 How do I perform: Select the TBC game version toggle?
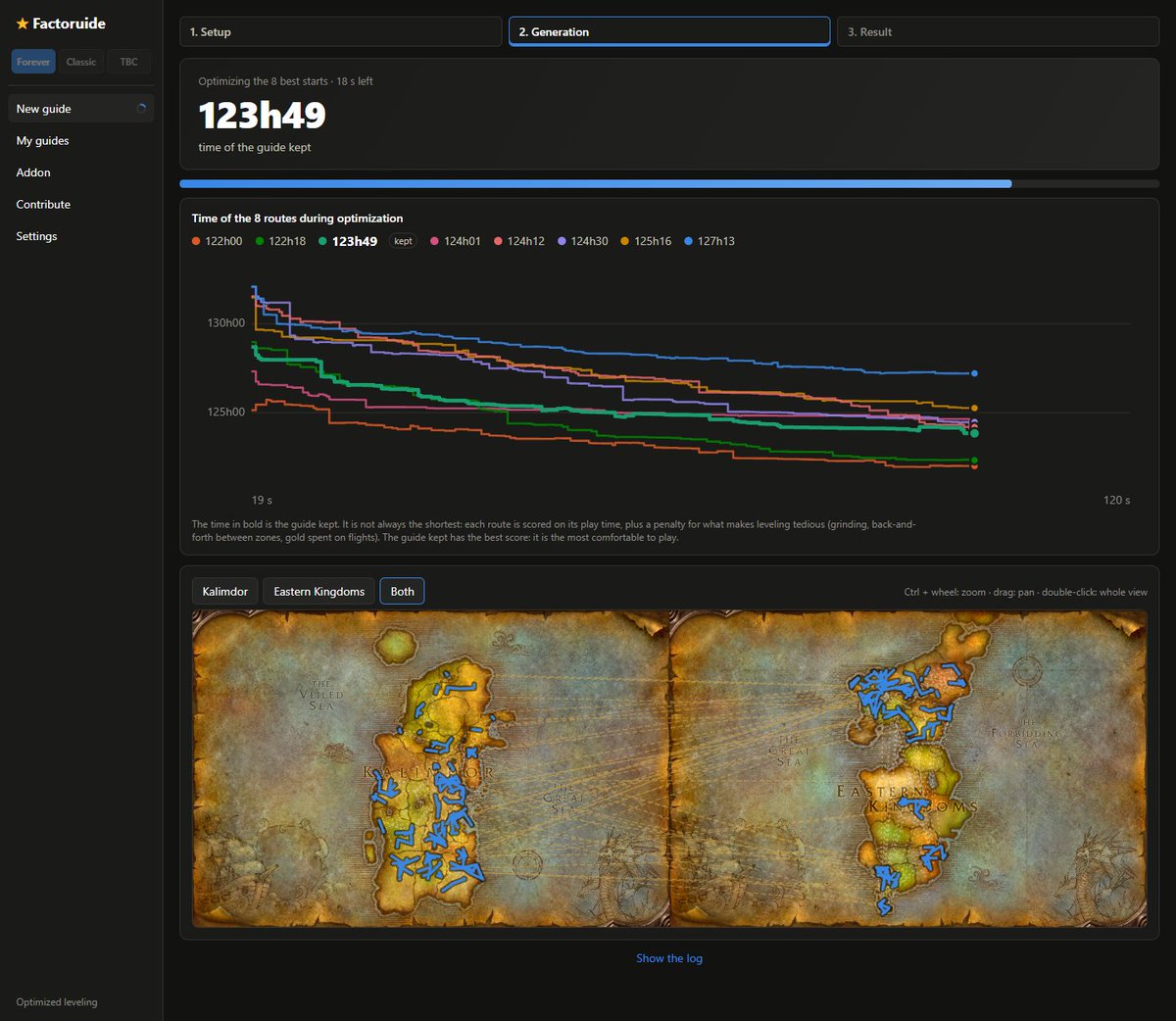pyautogui.click(x=128, y=62)
